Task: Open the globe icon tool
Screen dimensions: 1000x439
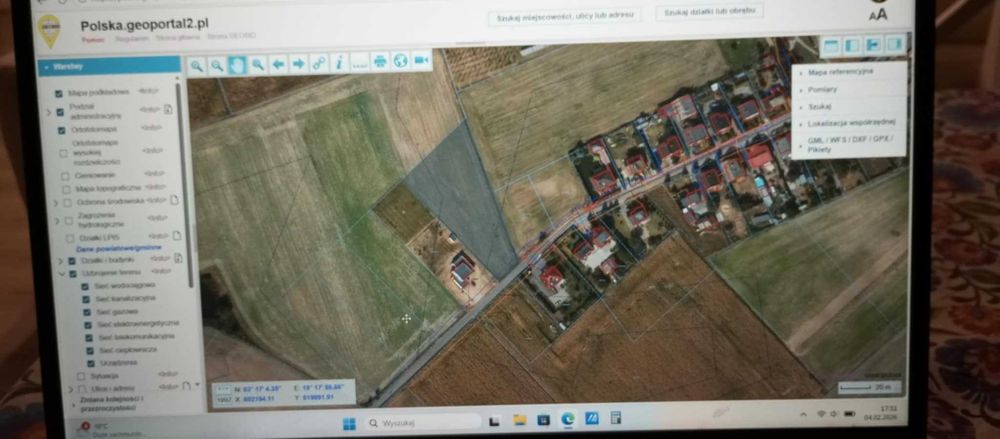Action: coord(400,61)
